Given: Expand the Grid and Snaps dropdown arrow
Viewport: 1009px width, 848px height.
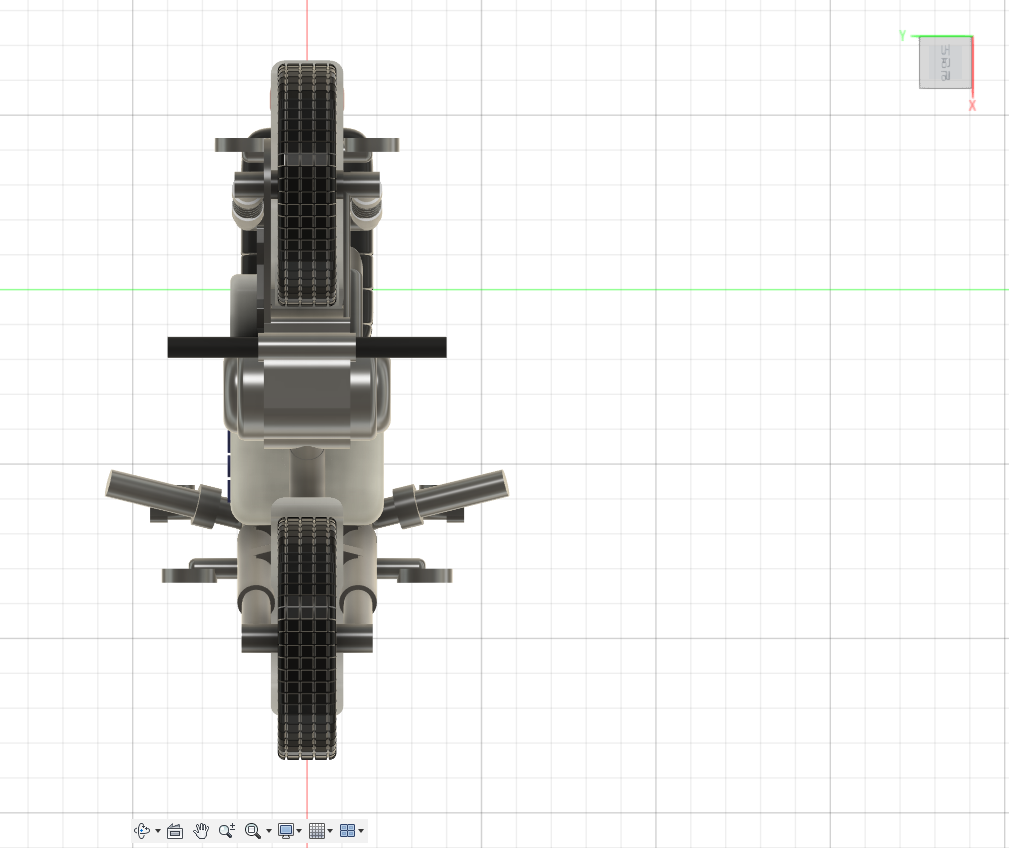Looking at the screenshot, I should click(x=330, y=831).
